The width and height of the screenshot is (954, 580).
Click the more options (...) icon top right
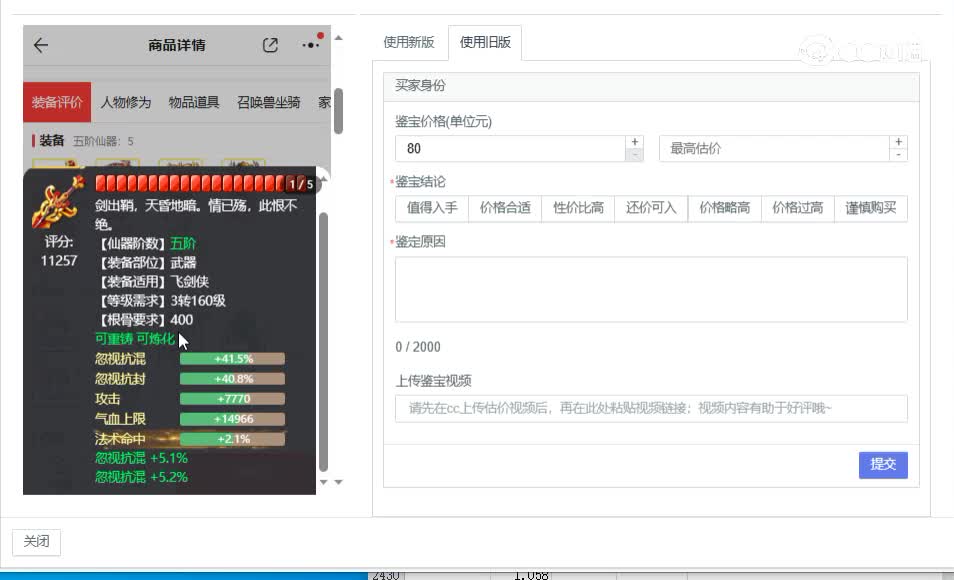[309, 45]
